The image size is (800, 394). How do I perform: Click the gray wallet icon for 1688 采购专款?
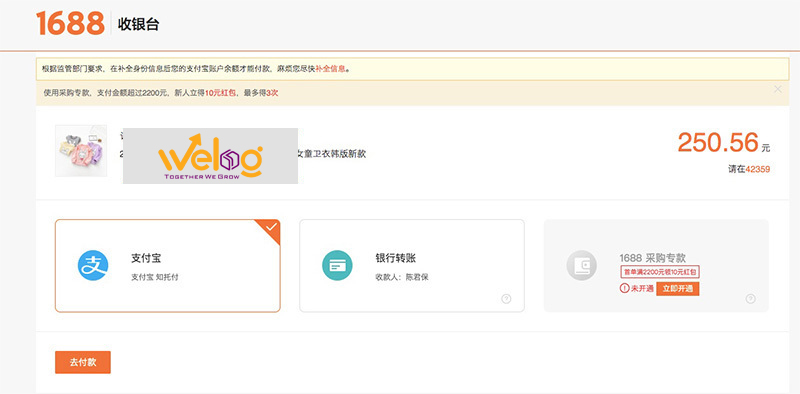coord(582,265)
